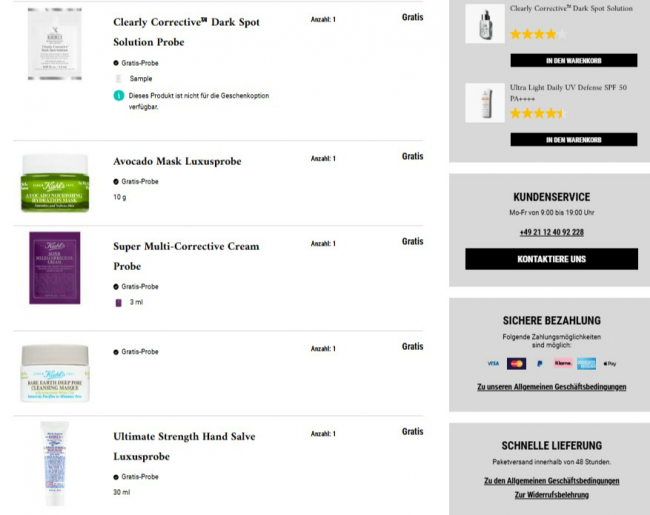
Task: Click the PayPal payment icon
Action: pyautogui.click(x=539, y=364)
